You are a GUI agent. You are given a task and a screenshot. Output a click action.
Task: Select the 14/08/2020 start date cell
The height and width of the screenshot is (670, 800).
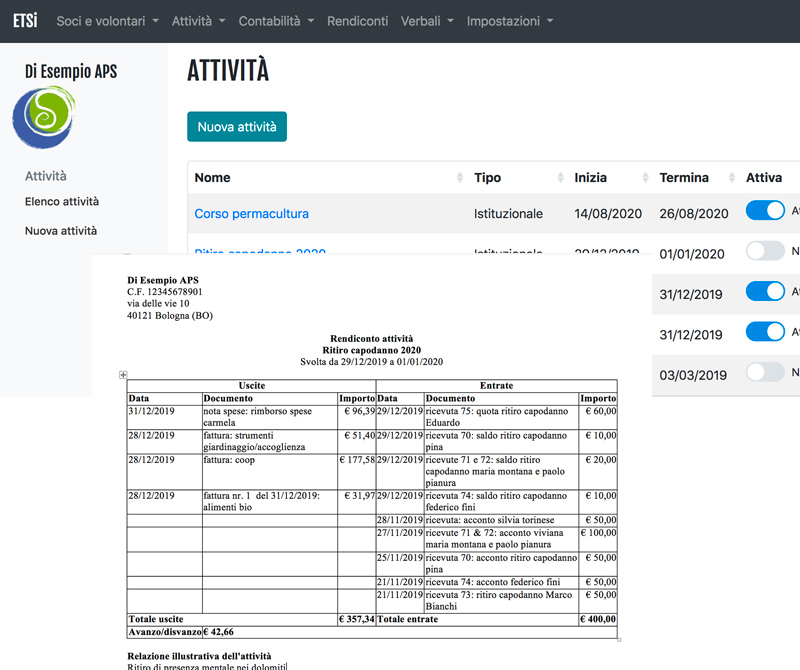[x=608, y=214]
